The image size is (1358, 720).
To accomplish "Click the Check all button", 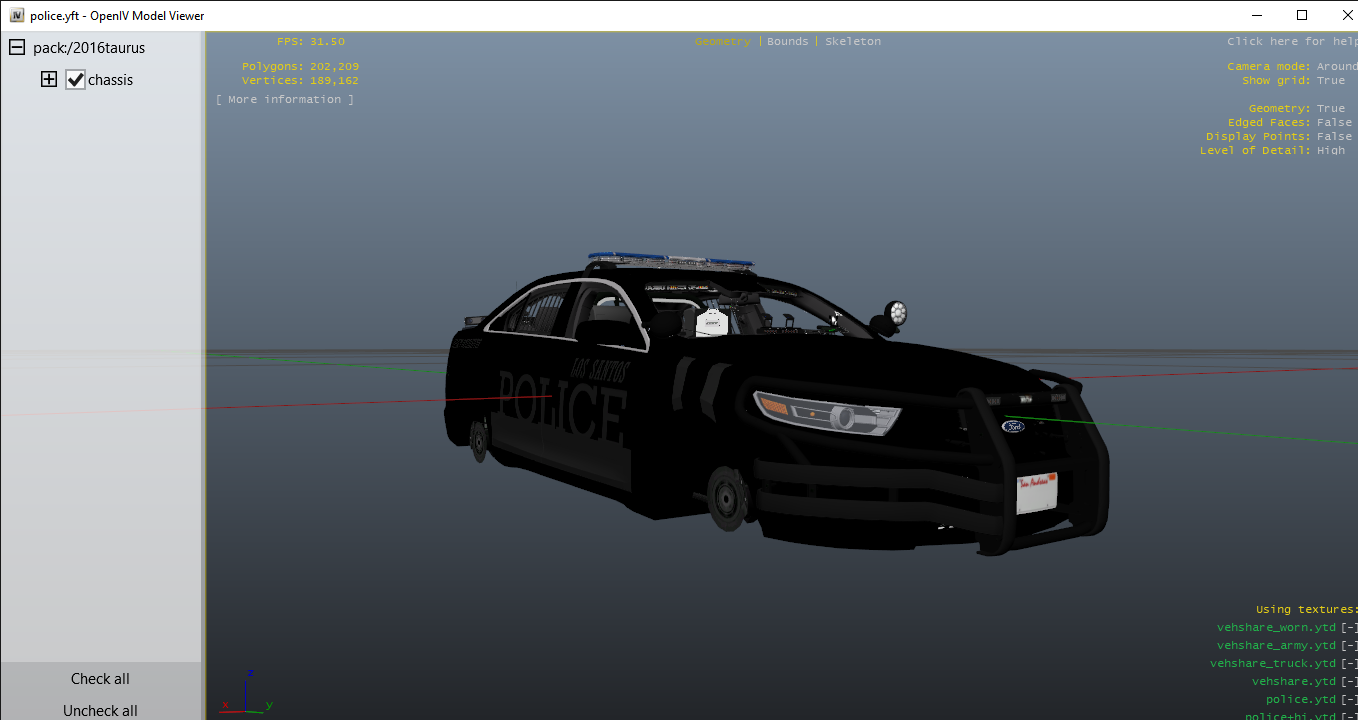I will tap(100, 679).
